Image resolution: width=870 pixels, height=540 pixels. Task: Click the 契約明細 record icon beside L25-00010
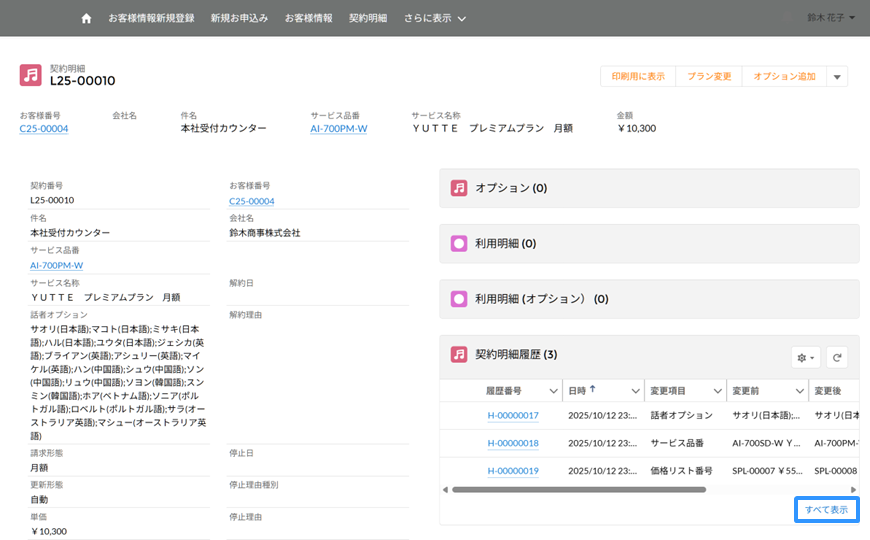[x=31, y=75]
